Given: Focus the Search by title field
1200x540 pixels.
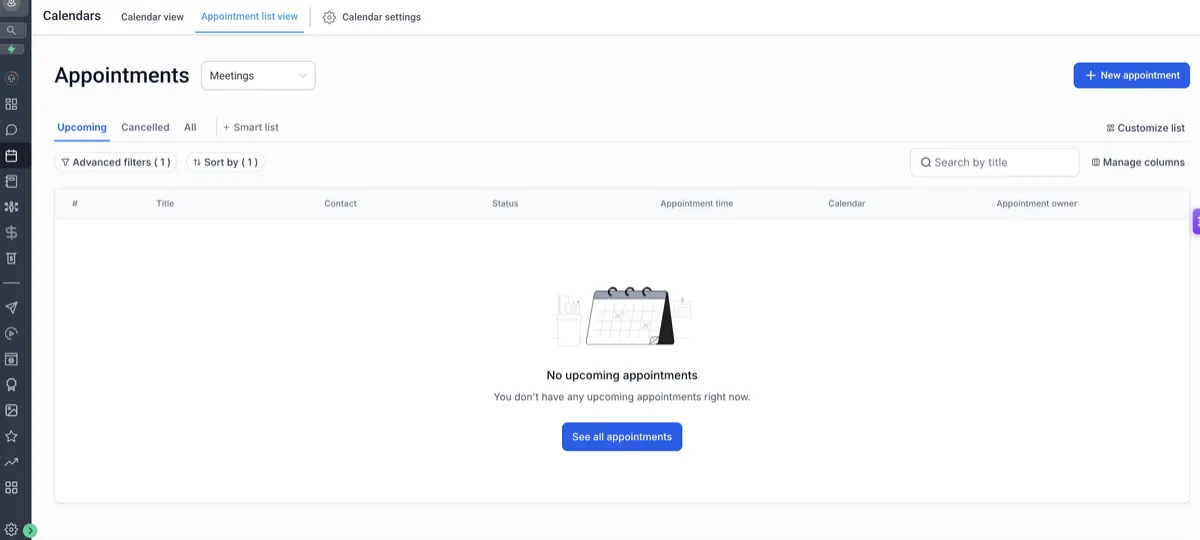Looking at the screenshot, I should (995, 162).
